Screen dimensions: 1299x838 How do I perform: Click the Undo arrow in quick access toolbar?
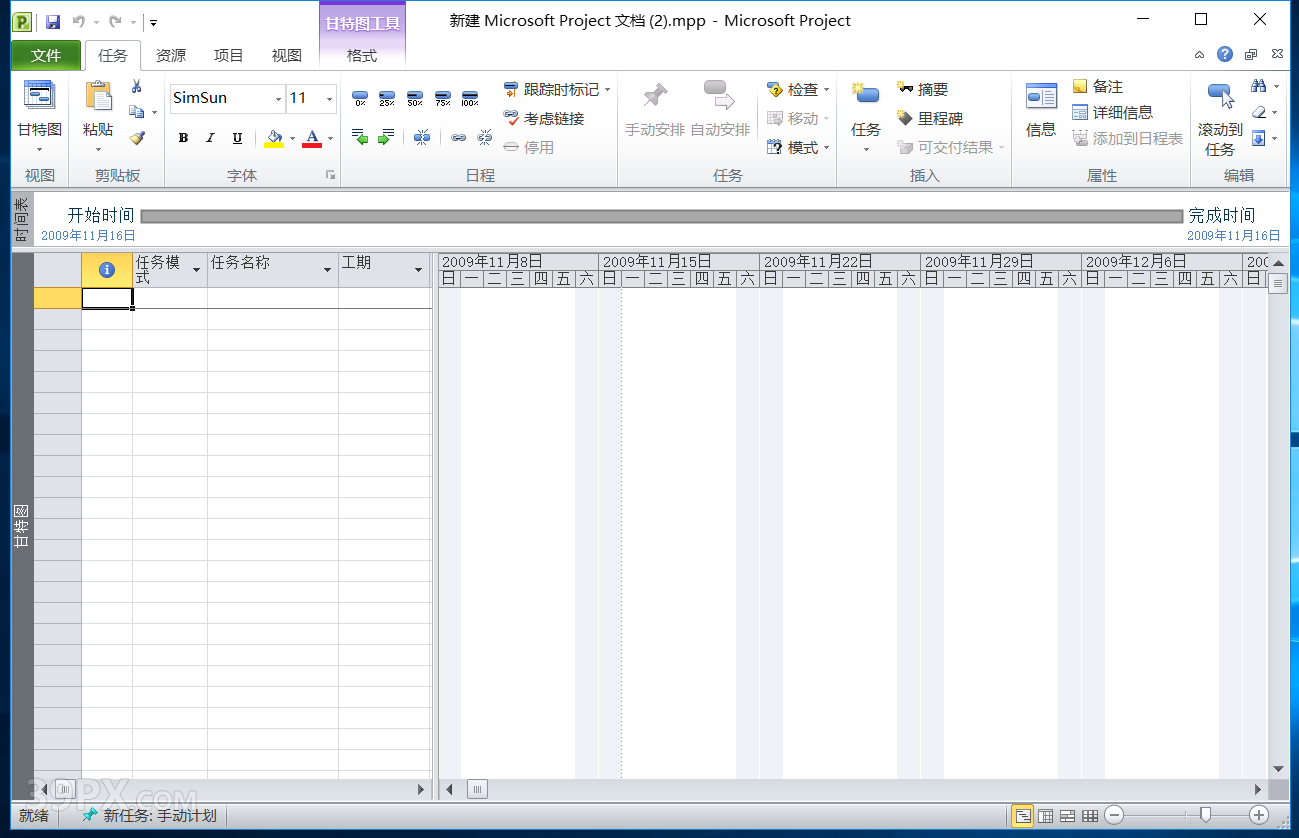coord(79,21)
